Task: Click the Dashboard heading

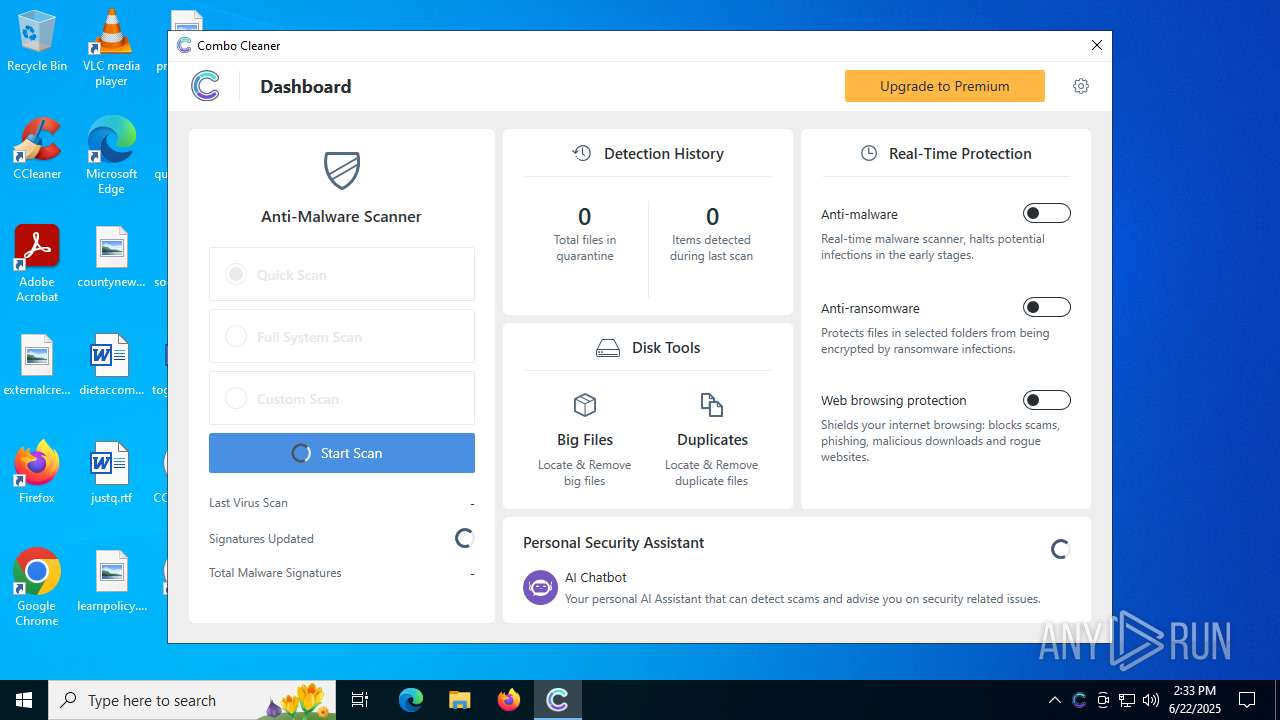Action: [306, 86]
